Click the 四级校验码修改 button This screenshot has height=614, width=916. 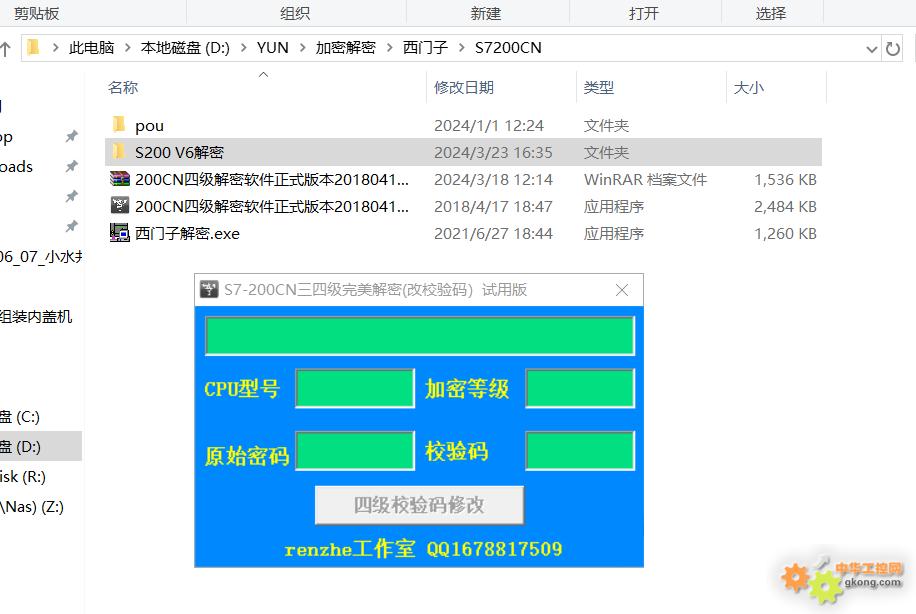pyautogui.click(x=419, y=505)
